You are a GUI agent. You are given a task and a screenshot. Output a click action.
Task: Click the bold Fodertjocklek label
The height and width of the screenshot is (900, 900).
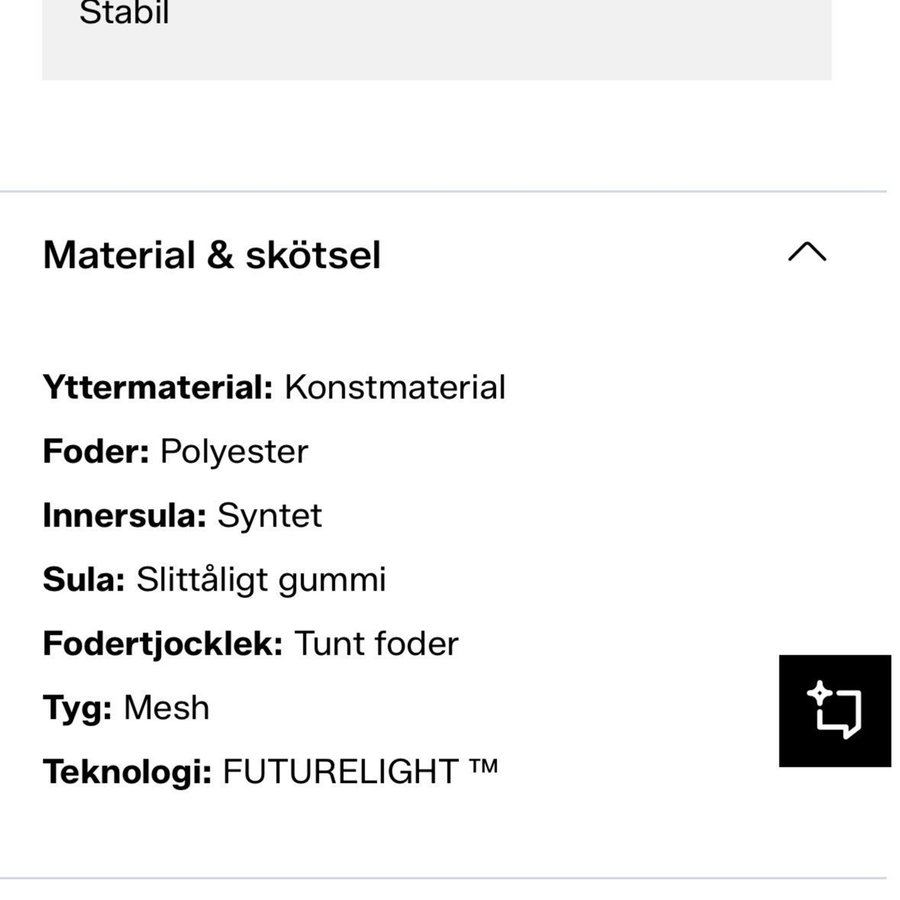click(x=163, y=643)
